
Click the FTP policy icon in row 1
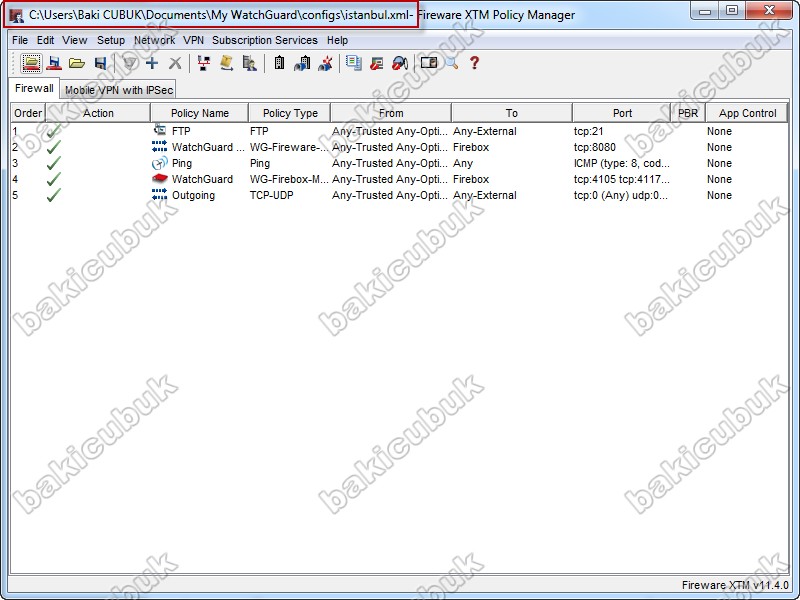(x=159, y=131)
